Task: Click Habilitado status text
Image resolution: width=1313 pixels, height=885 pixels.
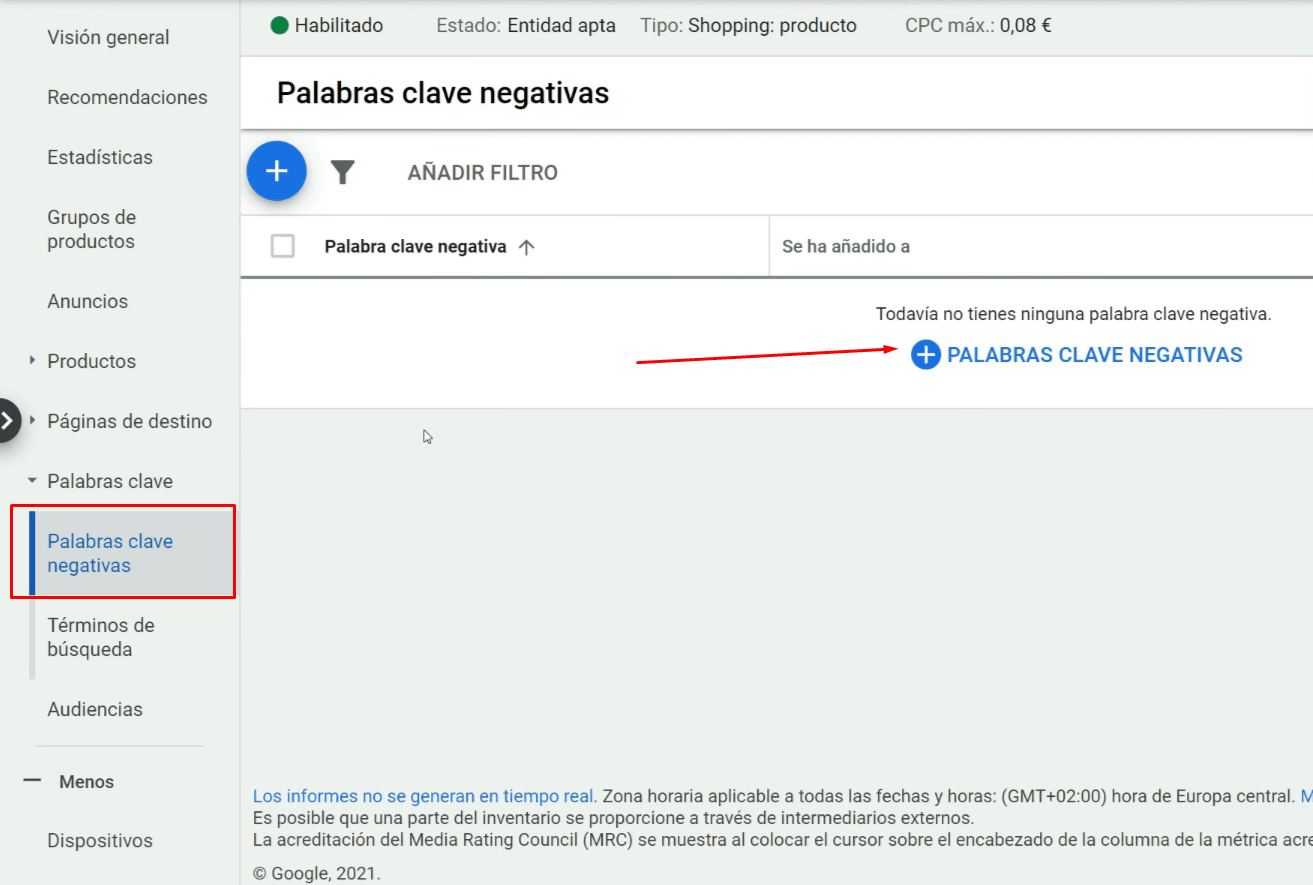Action: pyautogui.click(x=338, y=26)
